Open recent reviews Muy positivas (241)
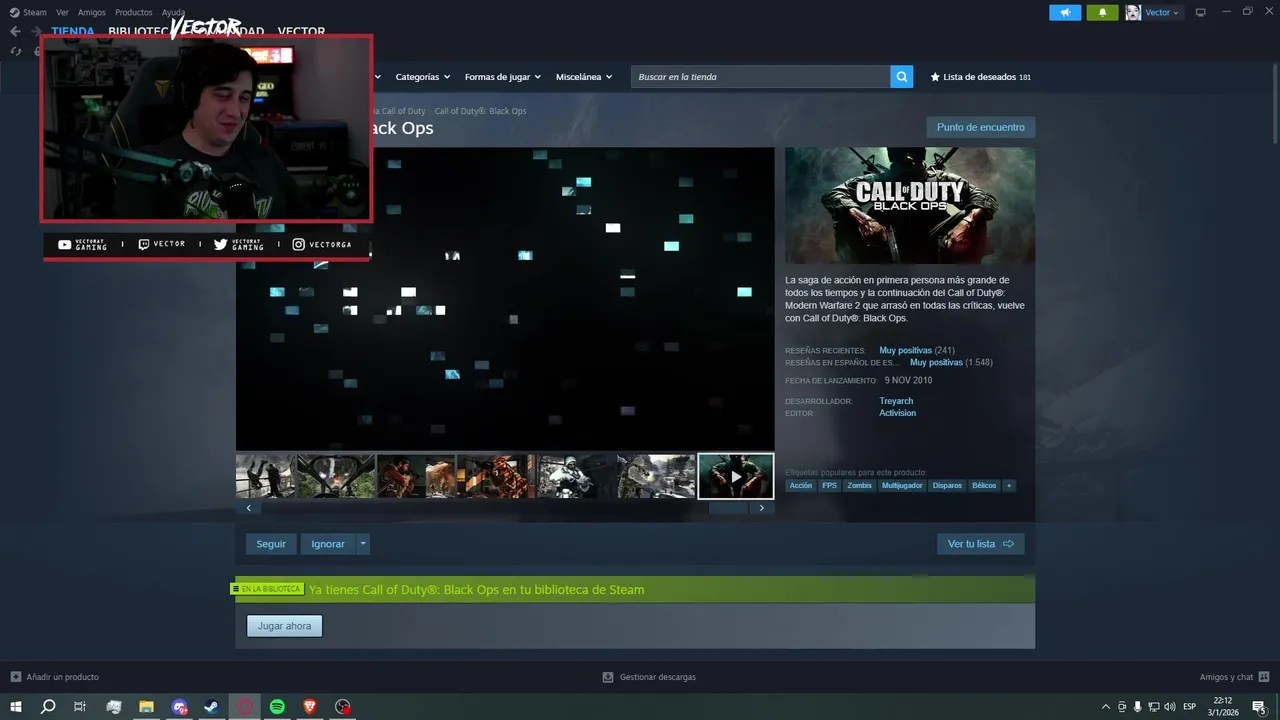This screenshot has width=1280, height=720. point(917,351)
